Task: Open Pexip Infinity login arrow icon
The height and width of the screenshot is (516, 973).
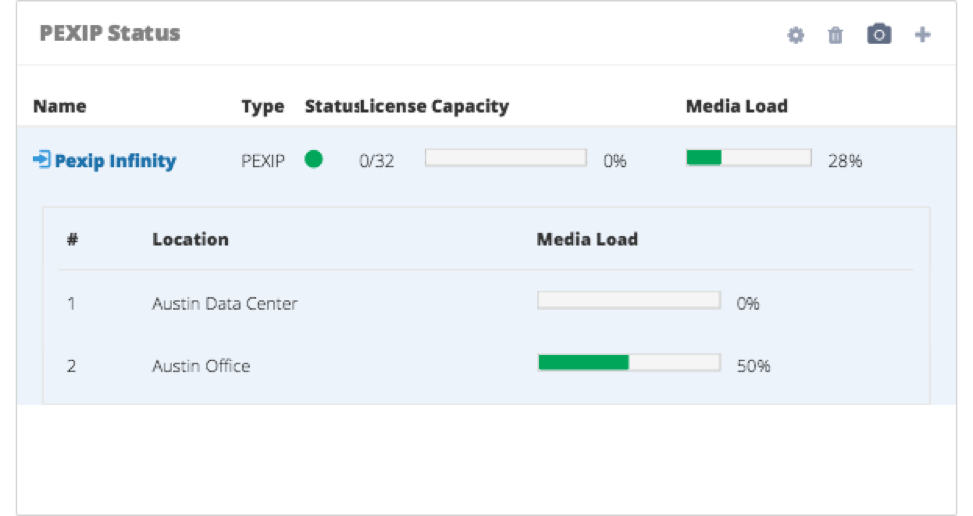Action: click(42, 159)
